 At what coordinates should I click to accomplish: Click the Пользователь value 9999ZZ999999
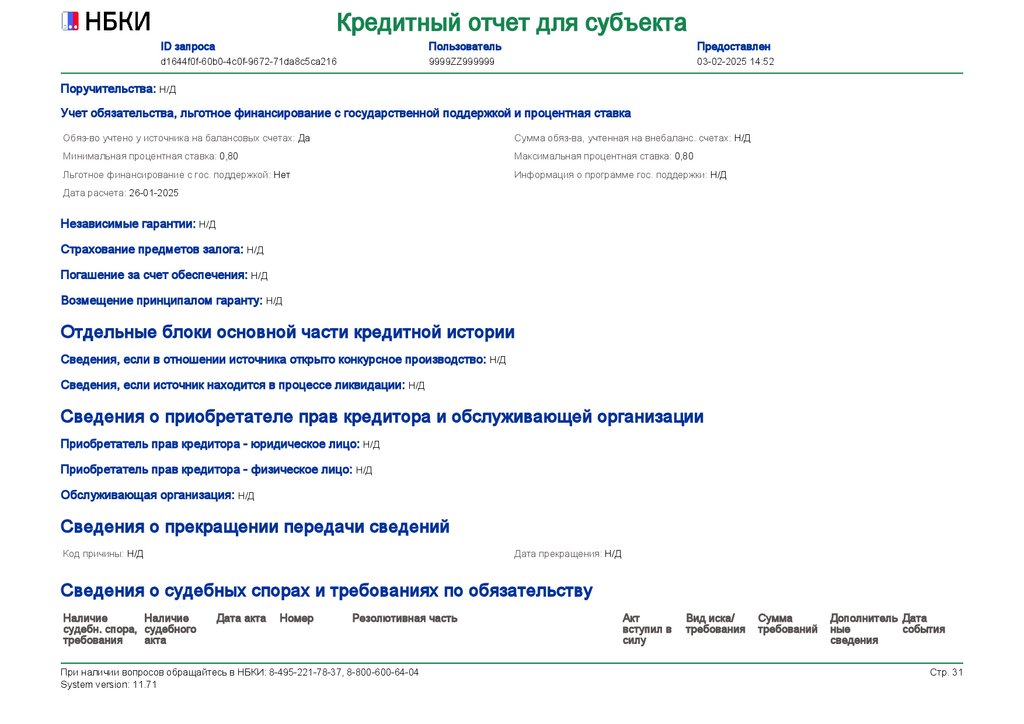pos(462,61)
